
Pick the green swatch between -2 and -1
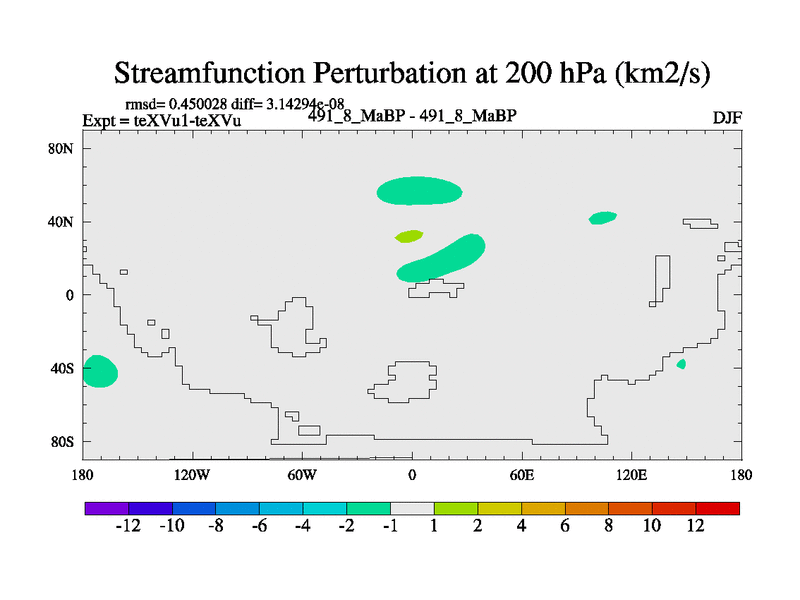368,508
